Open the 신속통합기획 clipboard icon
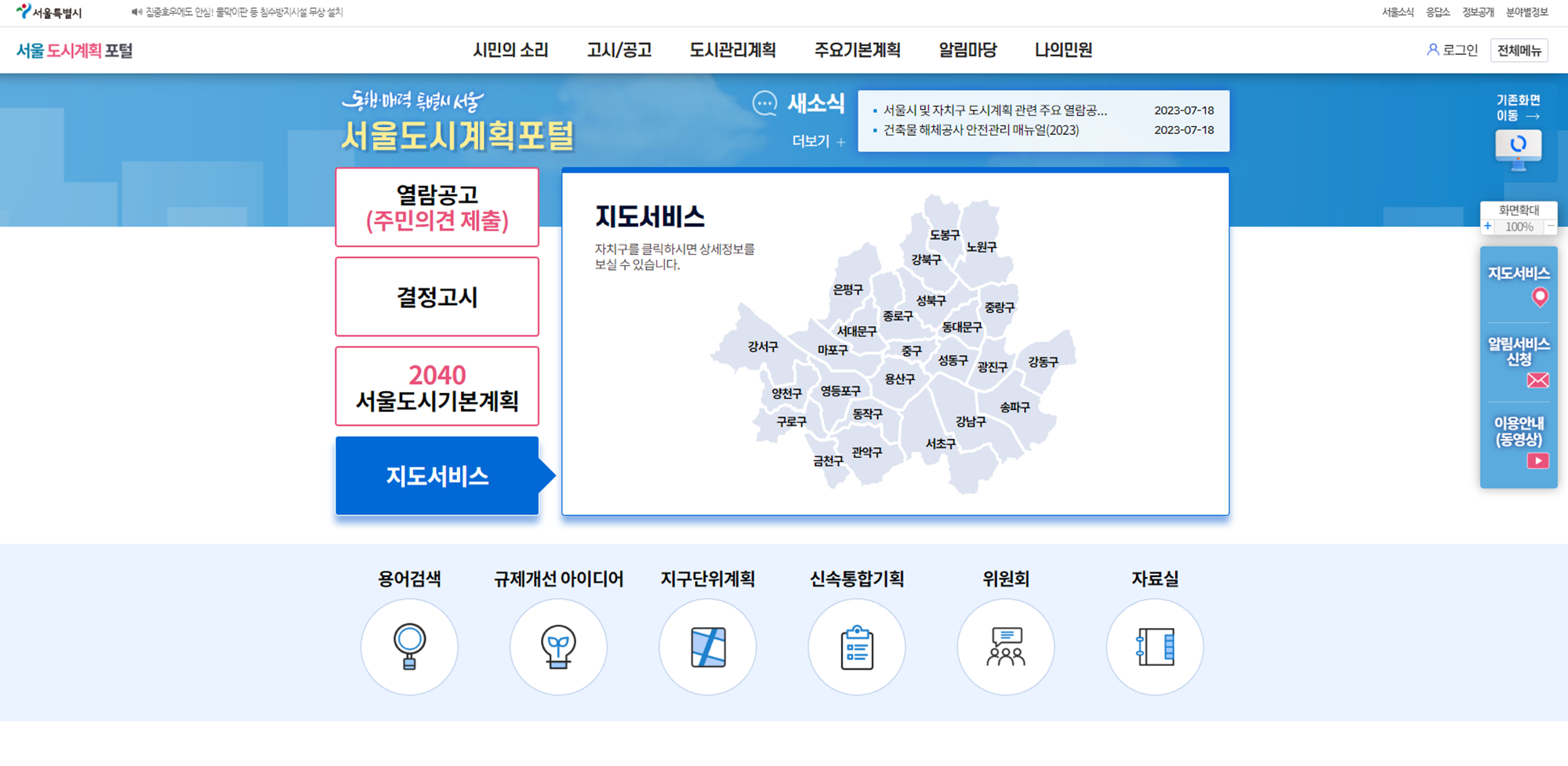Screen dimensions: 1568x766 (x=857, y=647)
